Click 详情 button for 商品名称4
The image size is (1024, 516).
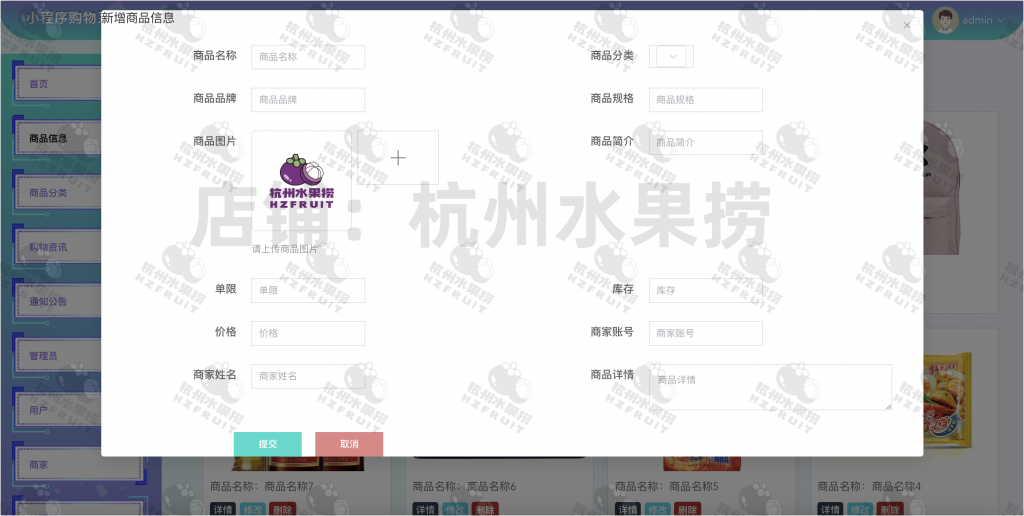click(x=830, y=509)
